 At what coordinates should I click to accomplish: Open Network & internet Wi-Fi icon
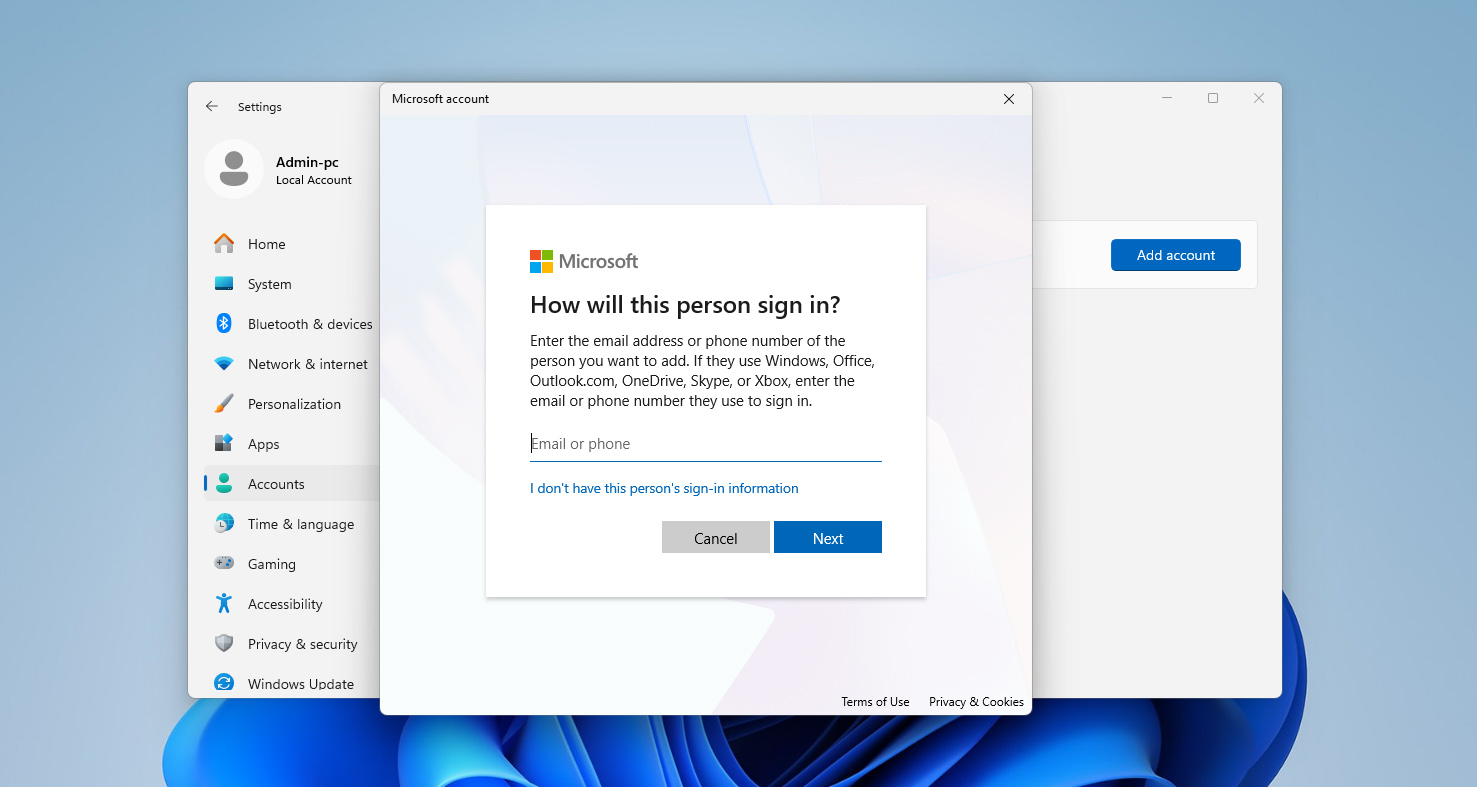(x=224, y=364)
